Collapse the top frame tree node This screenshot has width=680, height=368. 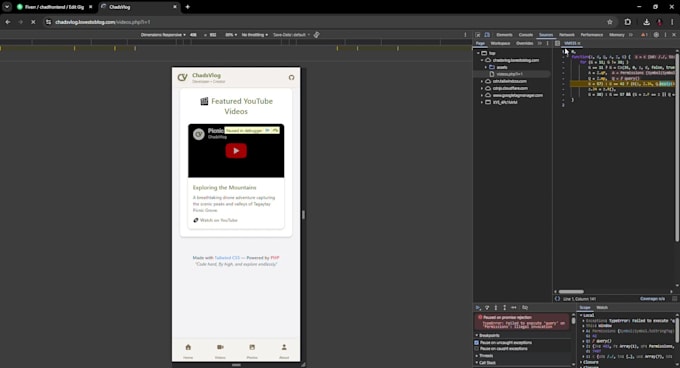click(478, 53)
